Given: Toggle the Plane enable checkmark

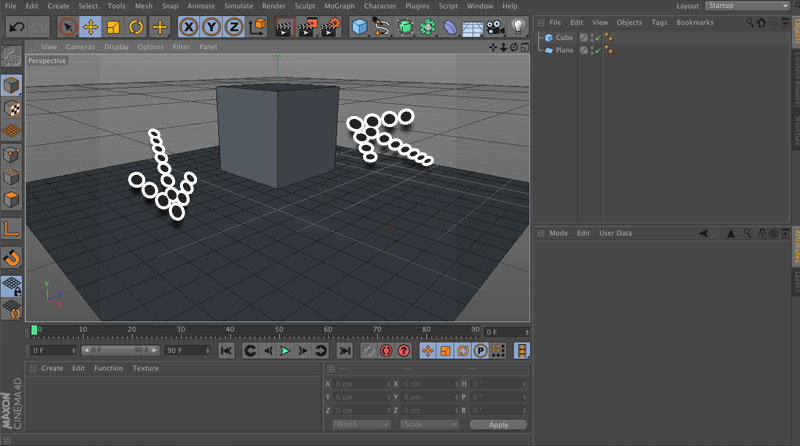Looking at the screenshot, I should pos(598,51).
